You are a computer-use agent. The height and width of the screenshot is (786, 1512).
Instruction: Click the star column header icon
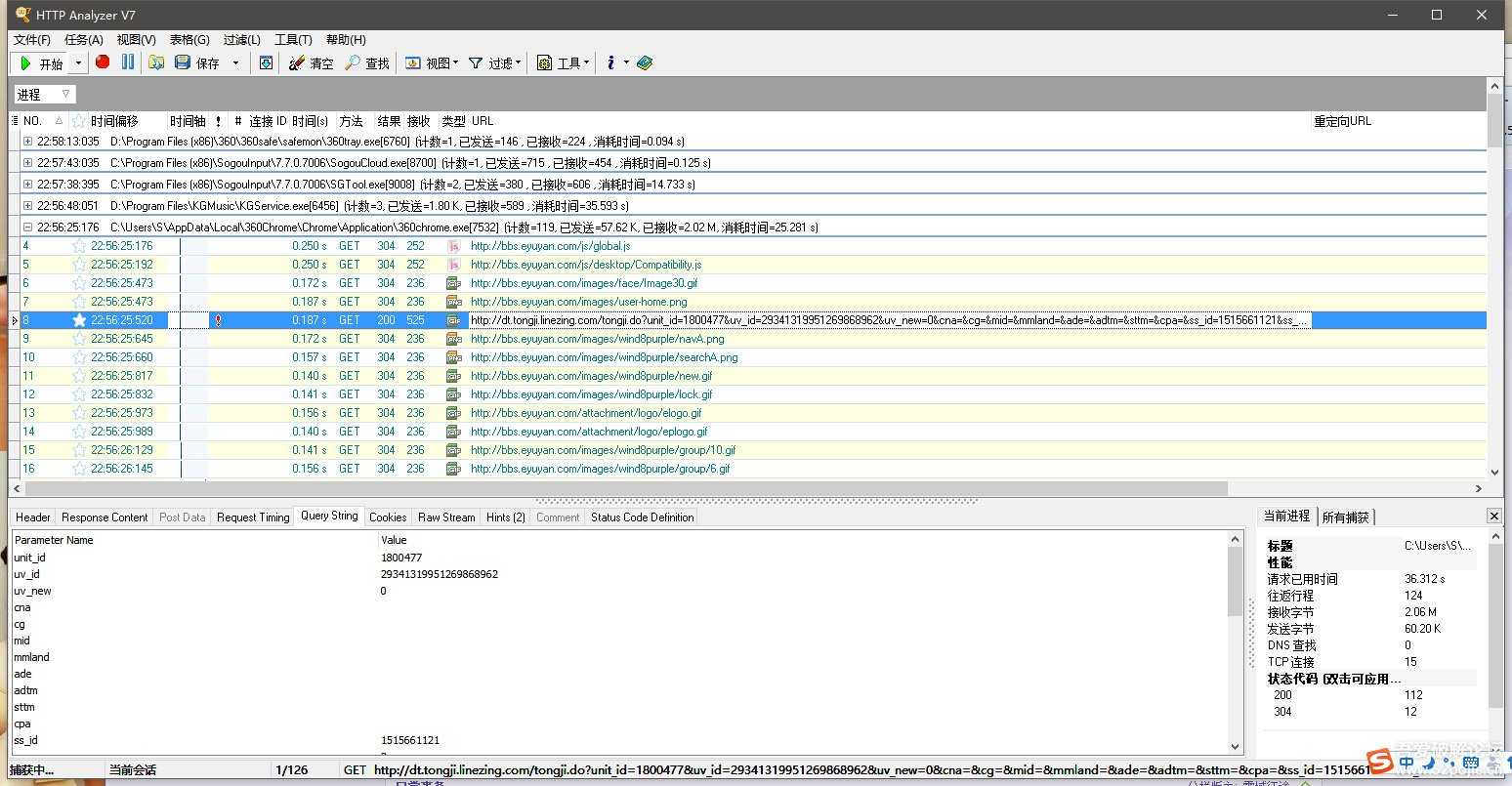point(78,121)
